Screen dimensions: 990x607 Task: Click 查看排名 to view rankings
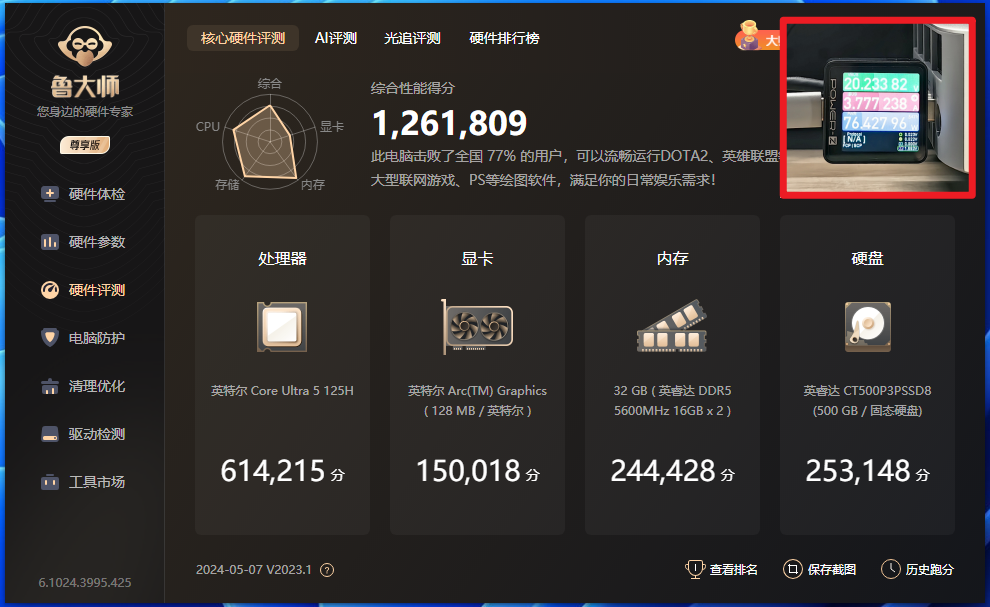(x=721, y=570)
